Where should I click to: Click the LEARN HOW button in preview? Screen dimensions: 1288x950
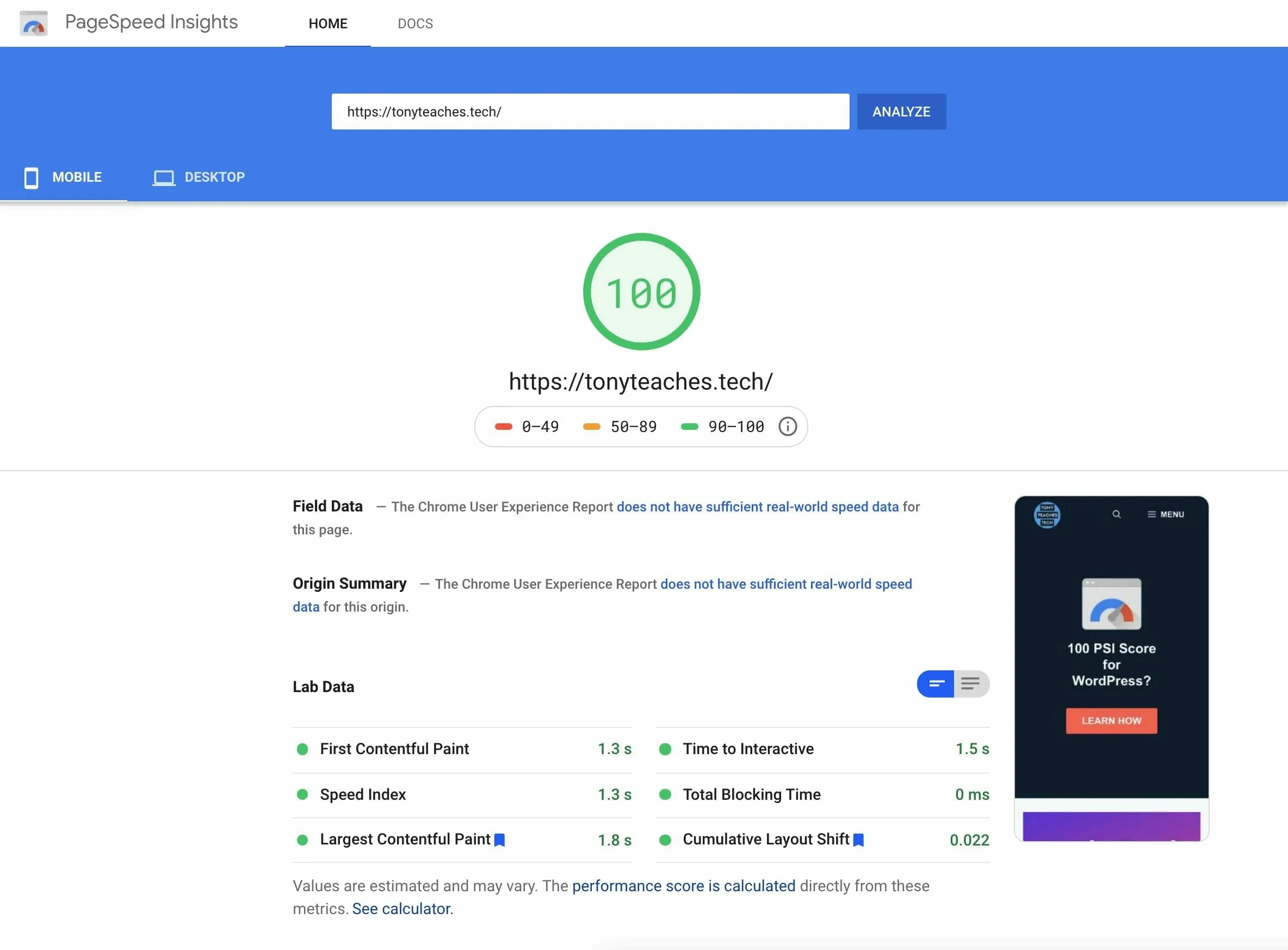(x=1111, y=720)
